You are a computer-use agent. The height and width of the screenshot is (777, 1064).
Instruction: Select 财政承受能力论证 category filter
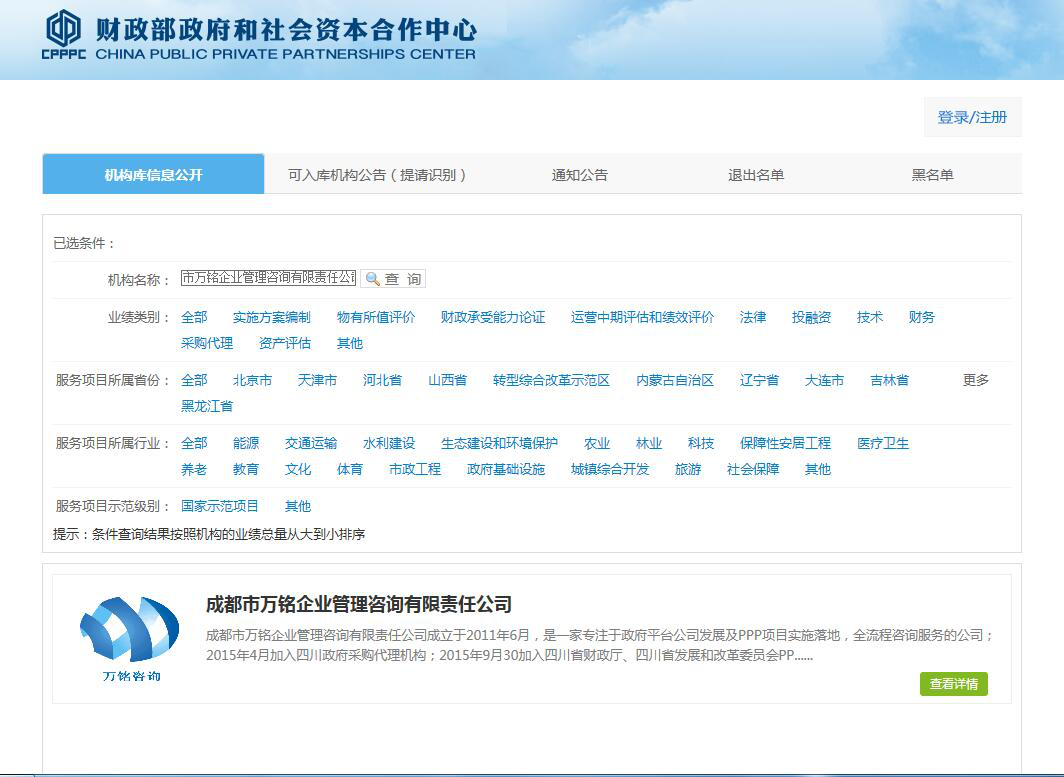pyautogui.click(x=492, y=317)
